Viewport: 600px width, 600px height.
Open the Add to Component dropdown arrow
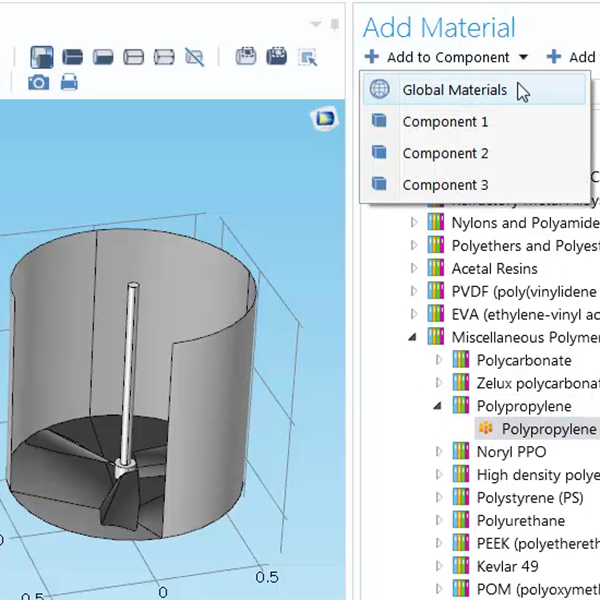point(523,58)
